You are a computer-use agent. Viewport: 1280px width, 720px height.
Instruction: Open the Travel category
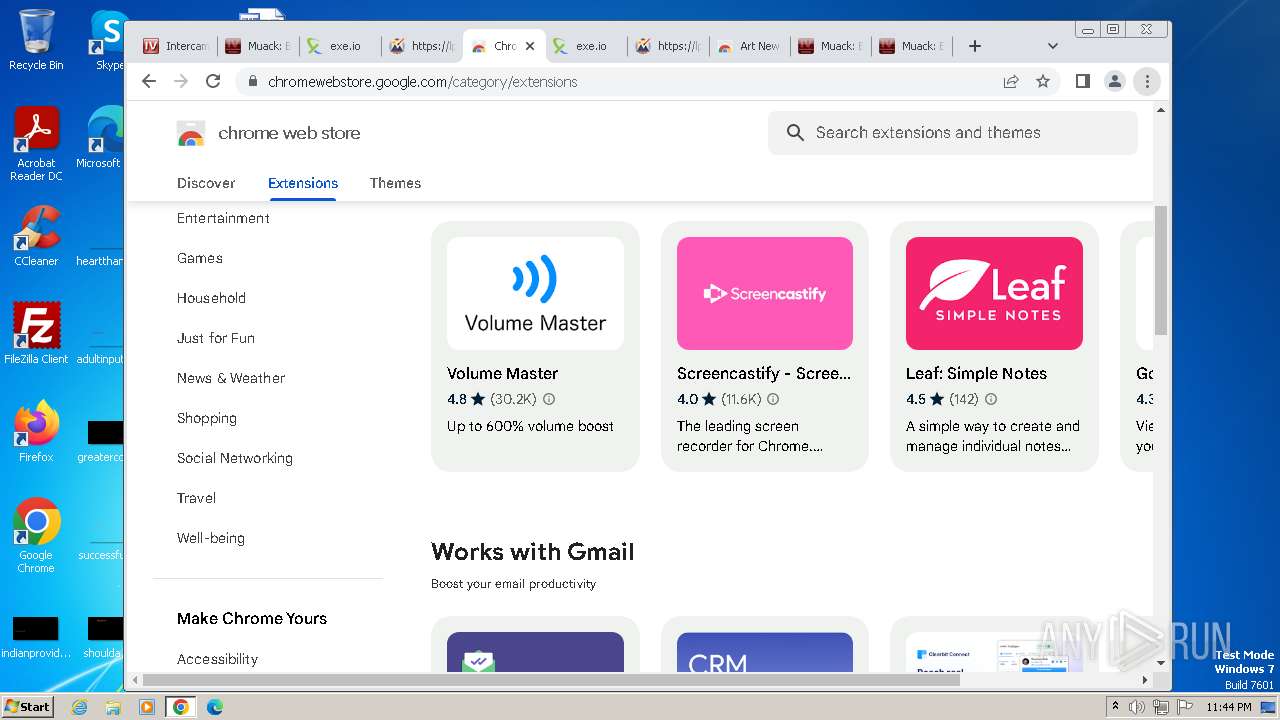pos(196,498)
